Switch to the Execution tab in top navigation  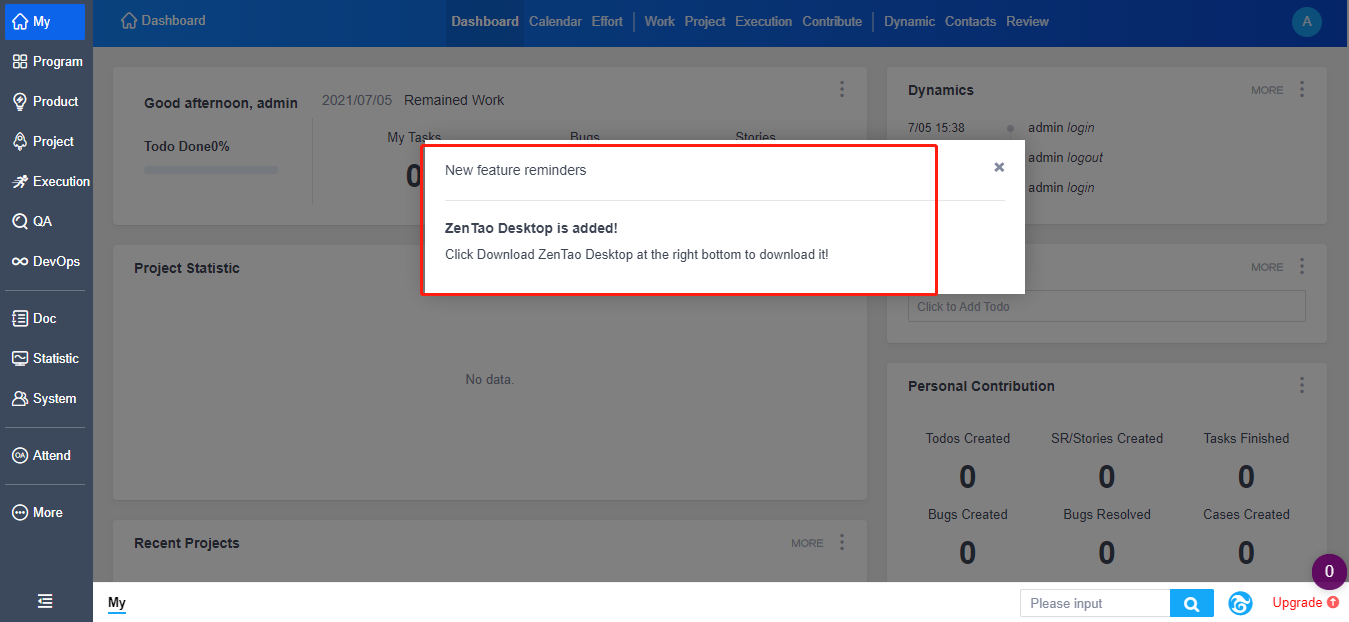pyautogui.click(x=763, y=21)
